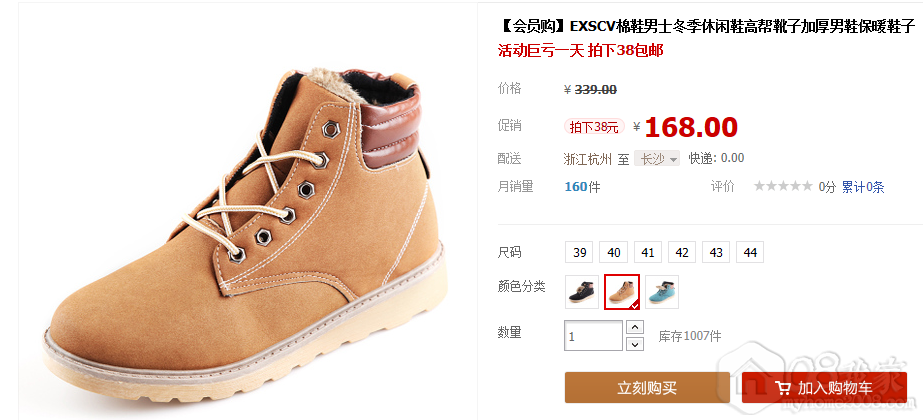
Task: Click the 立刻购买 buy now button
Action: pos(647,388)
